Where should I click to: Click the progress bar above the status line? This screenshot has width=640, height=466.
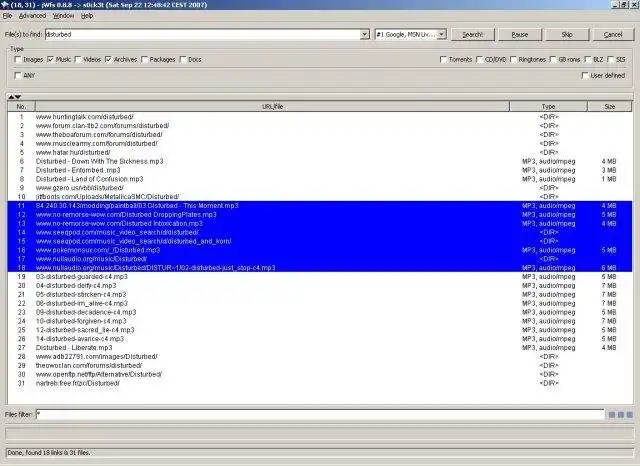coord(320,433)
